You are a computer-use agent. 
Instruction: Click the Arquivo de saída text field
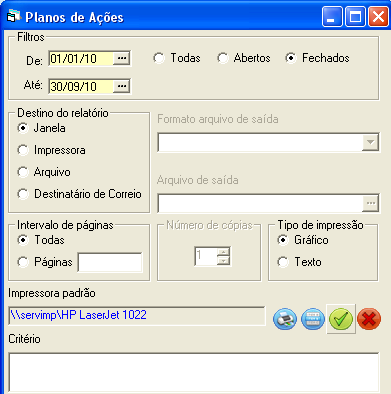pos(260,203)
